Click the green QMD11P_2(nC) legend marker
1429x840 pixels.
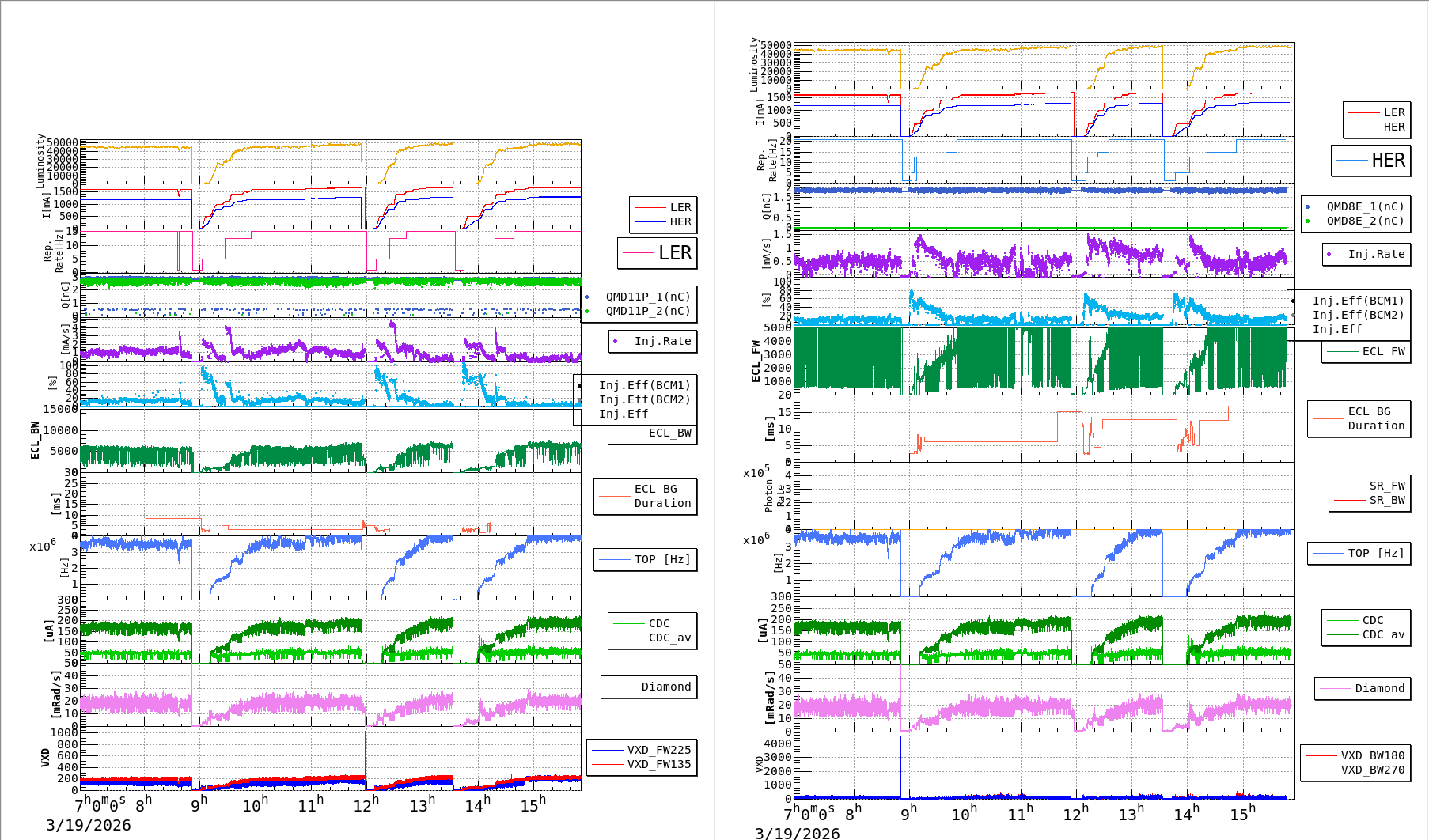[586, 311]
